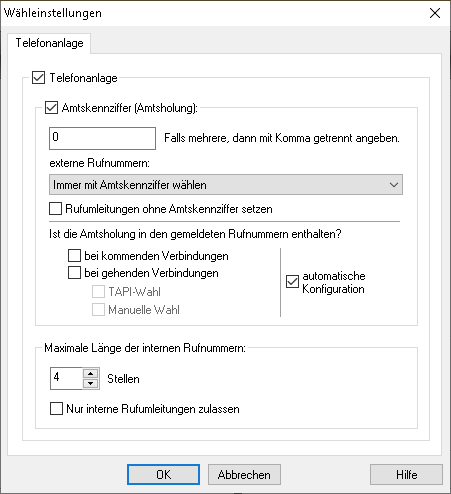Open the Hilfe button

tap(406, 474)
